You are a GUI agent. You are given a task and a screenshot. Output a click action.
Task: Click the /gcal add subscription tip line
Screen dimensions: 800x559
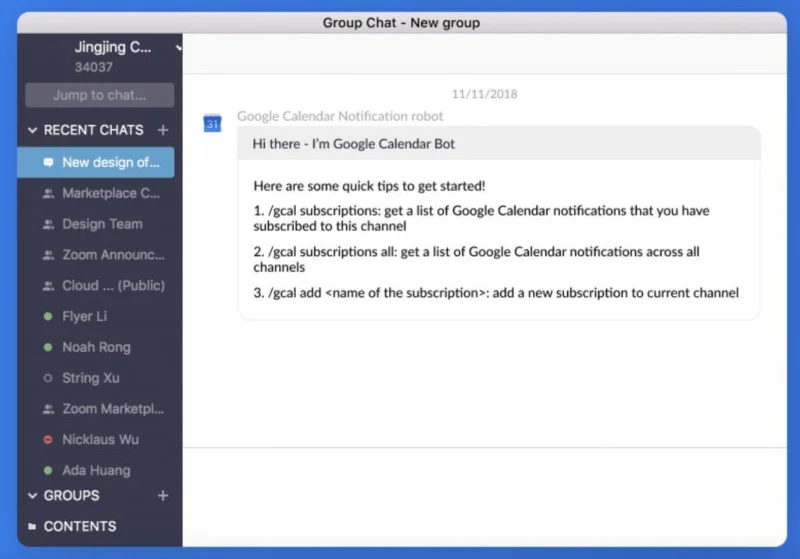coord(496,293)
